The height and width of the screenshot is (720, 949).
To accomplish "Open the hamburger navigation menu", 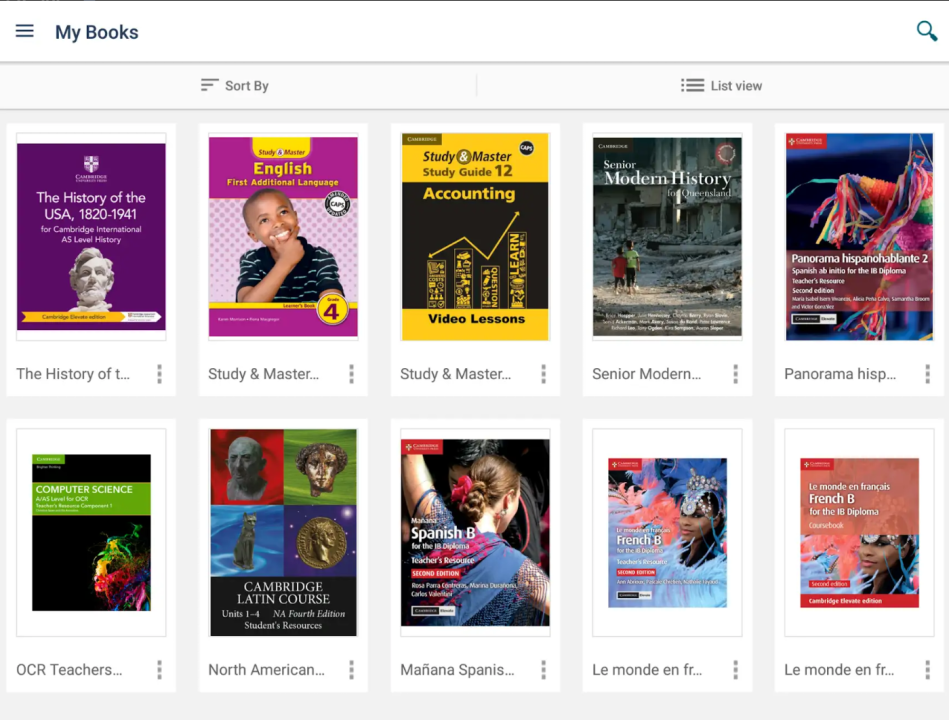I will tap(24, 31).
